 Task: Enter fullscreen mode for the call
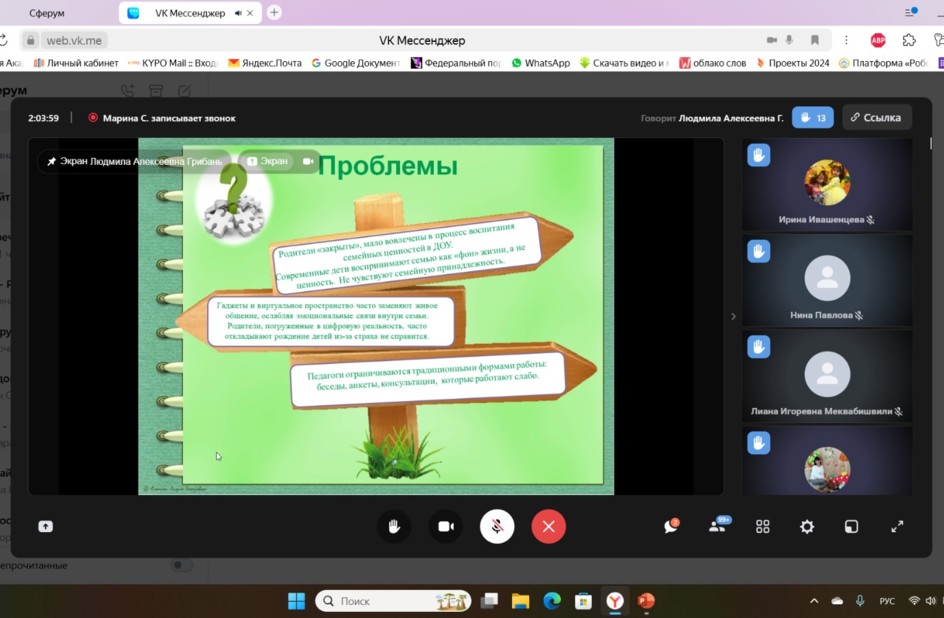[897, 527]
